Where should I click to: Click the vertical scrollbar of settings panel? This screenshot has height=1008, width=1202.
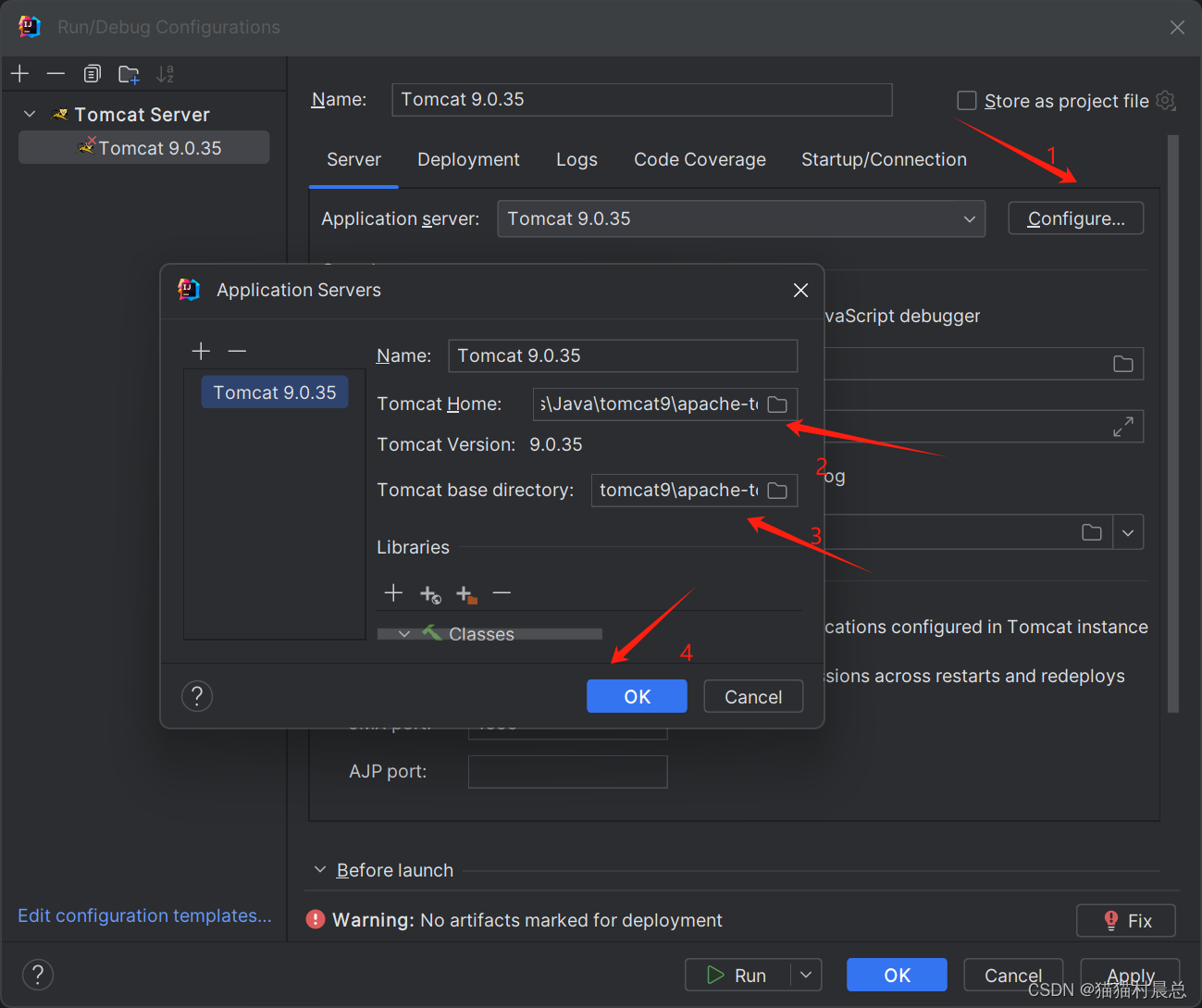(x=1173, y=424)
